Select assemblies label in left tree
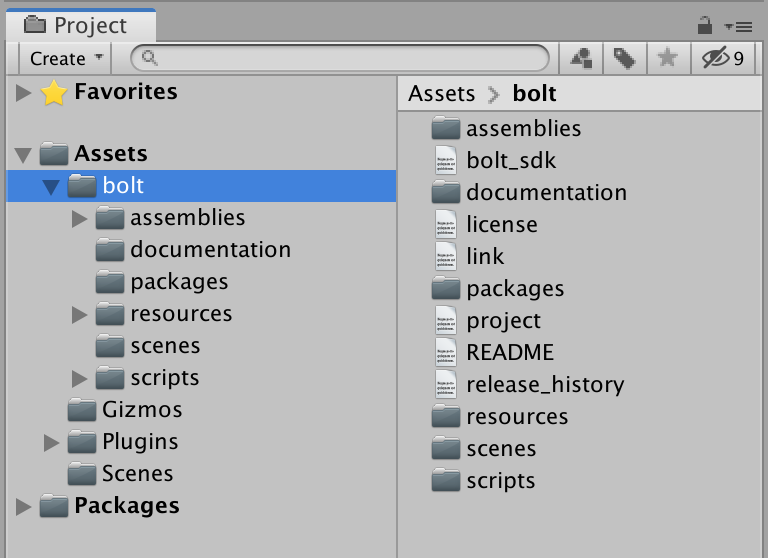This screenshot has height=558, width=768. click(188, 218)
